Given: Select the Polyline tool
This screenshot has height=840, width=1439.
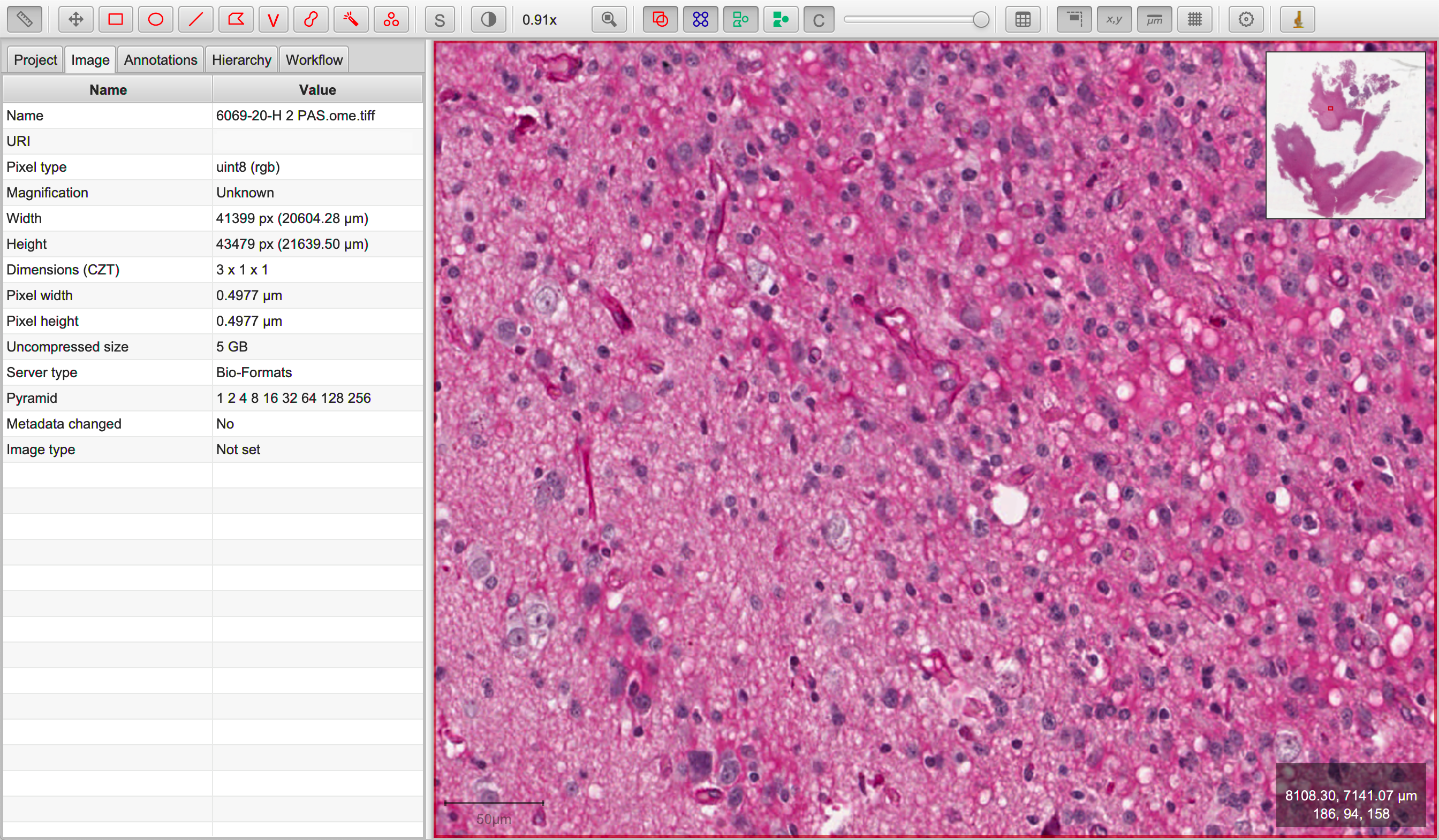Looking at the screenshot, I should coord(273,20).
